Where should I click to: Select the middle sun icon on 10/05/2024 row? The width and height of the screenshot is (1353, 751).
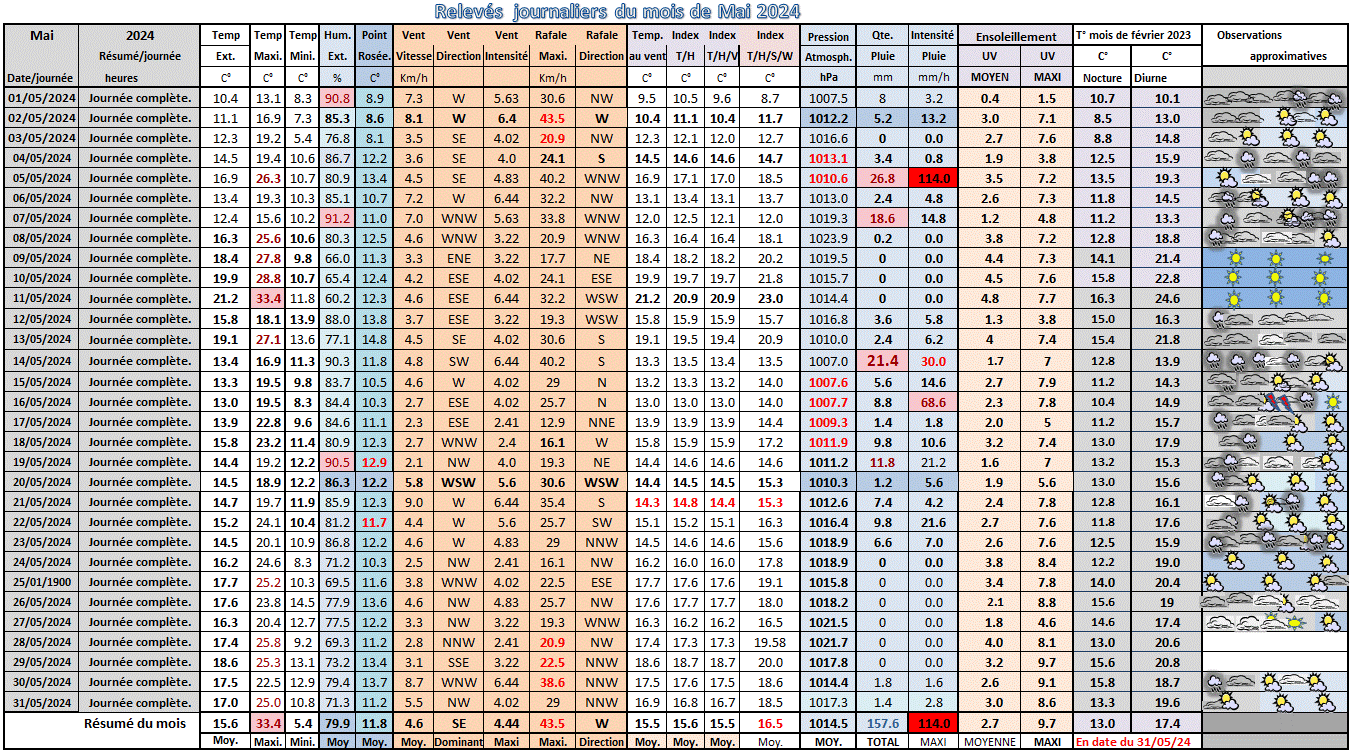pyautogui.click(x=1276, y=278)
